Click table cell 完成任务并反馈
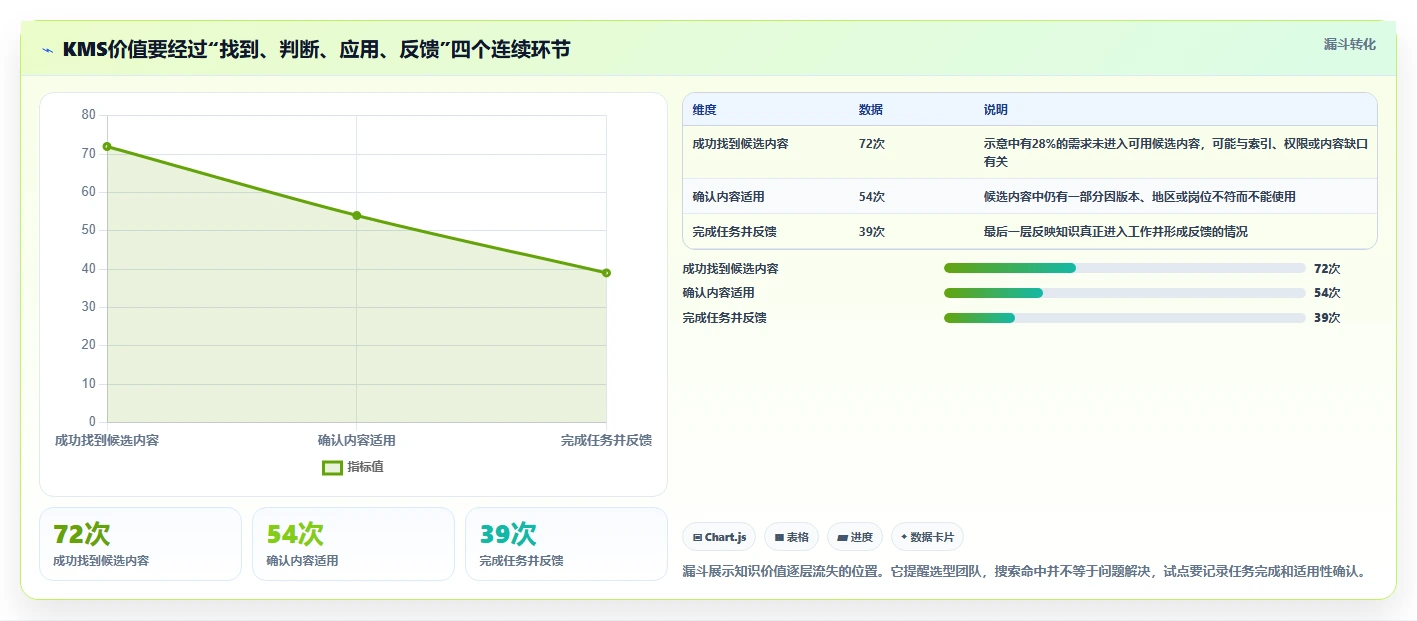Viewport: 1417px width, 621px height. (x=734, y=232)
